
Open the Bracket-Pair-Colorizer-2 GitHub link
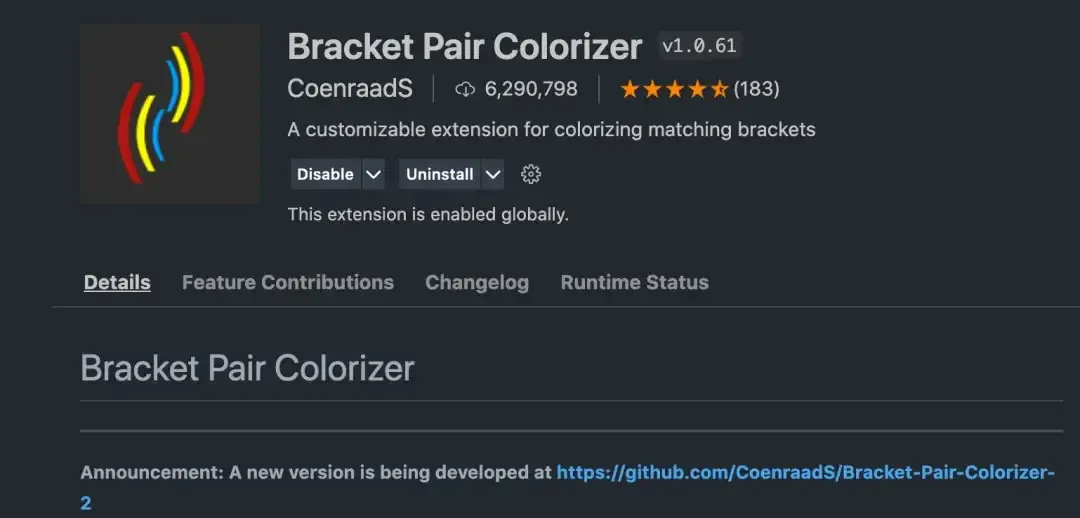click(x=805, y=472)
